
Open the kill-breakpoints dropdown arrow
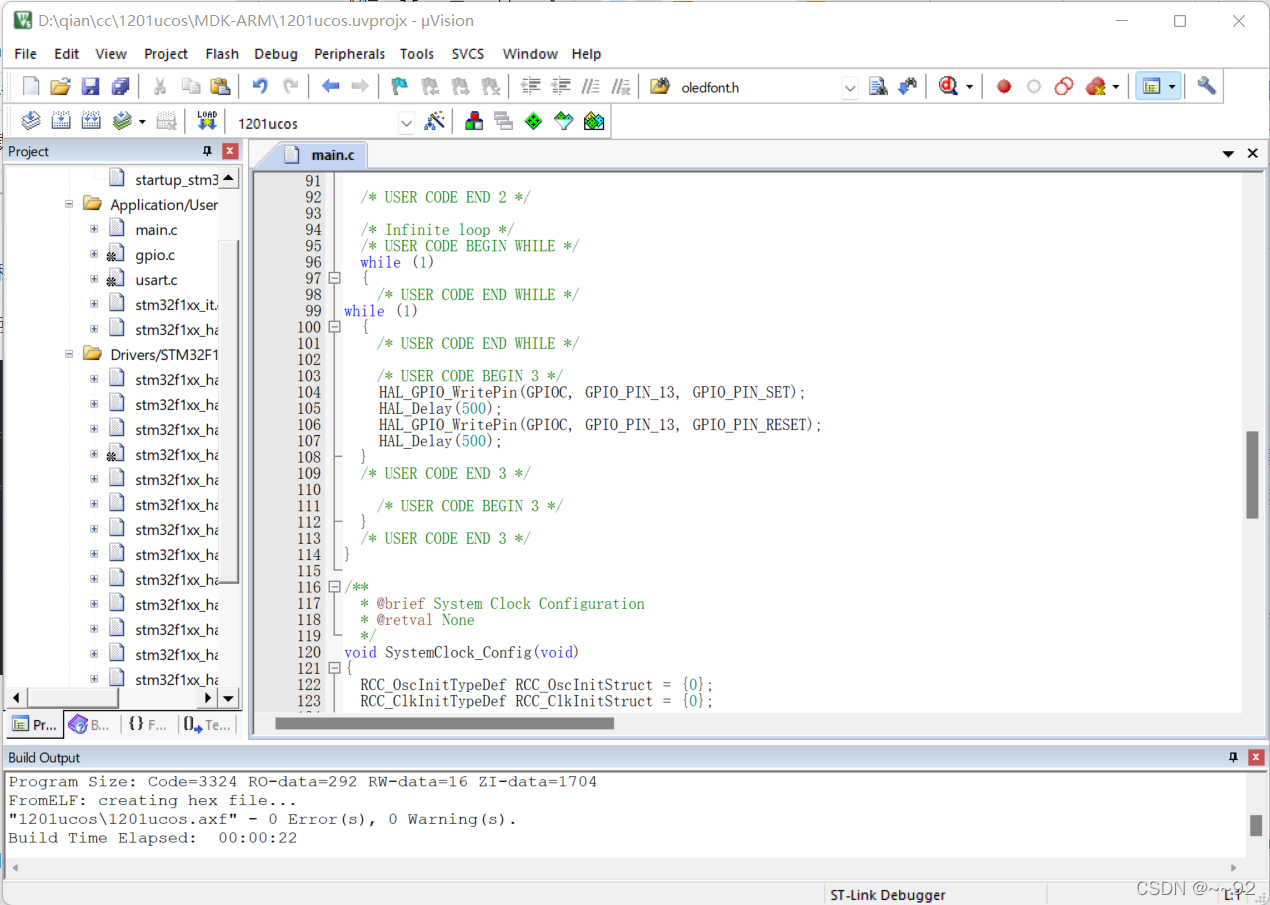1115,87
